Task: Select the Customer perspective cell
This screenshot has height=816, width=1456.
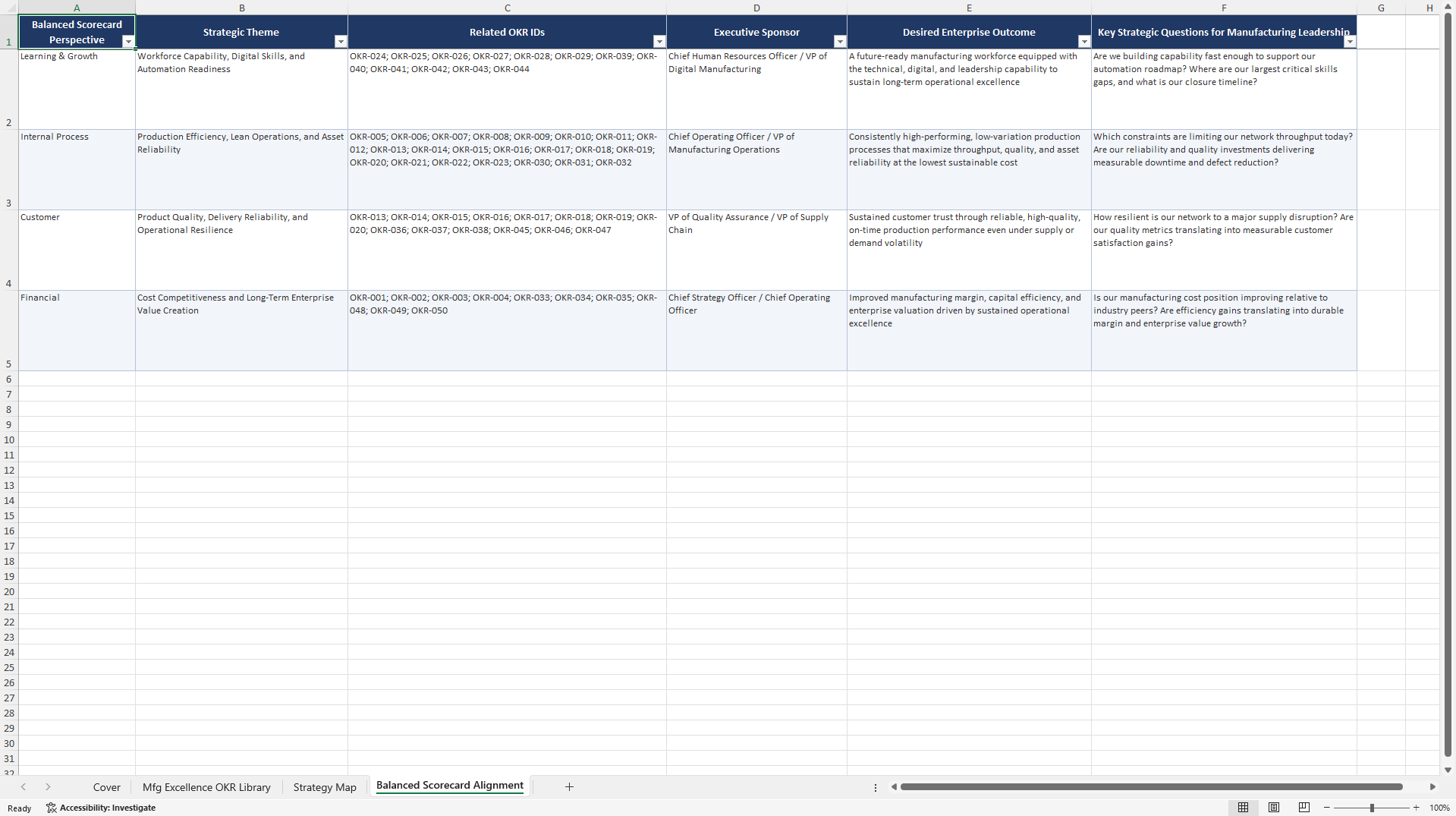Action: tap(77, 250)
